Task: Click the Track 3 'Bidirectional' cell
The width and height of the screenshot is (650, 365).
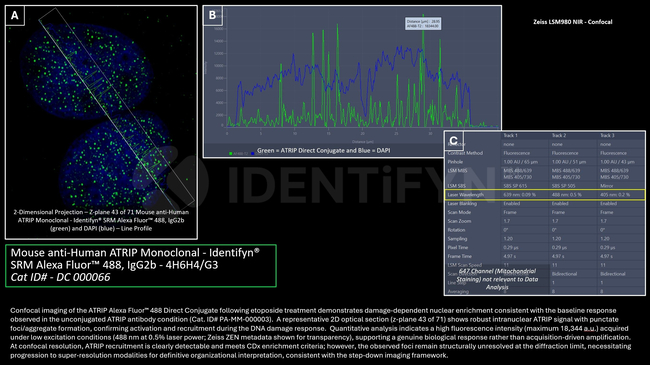Action: click(x=613, y=274)
